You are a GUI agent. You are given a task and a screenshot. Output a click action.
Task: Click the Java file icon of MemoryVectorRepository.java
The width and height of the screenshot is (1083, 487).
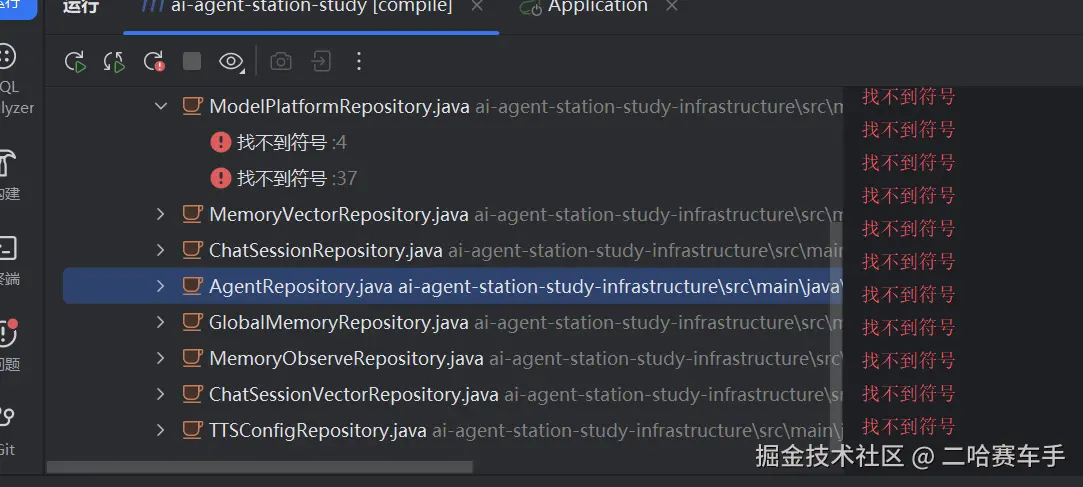click(x=191, y=214)
